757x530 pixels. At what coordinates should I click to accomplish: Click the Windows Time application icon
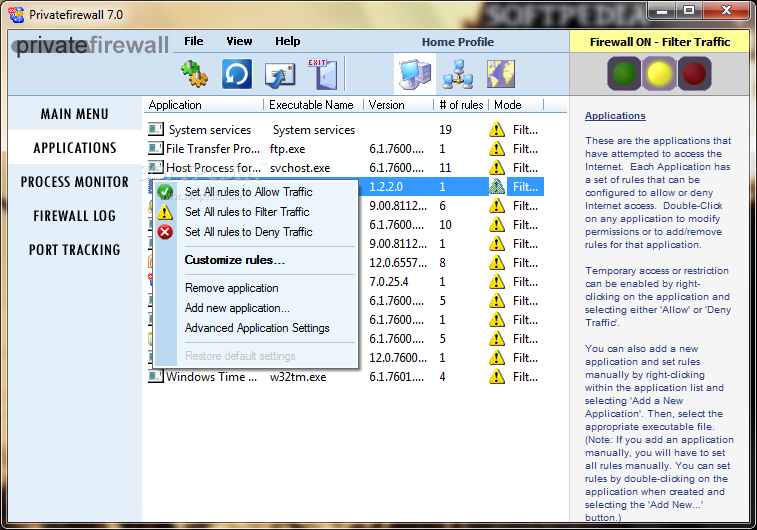point(155,376)
